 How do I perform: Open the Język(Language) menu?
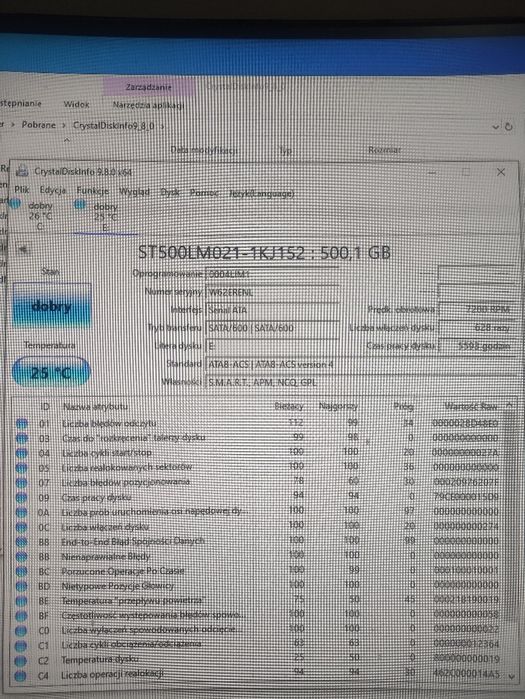point(262,194)
